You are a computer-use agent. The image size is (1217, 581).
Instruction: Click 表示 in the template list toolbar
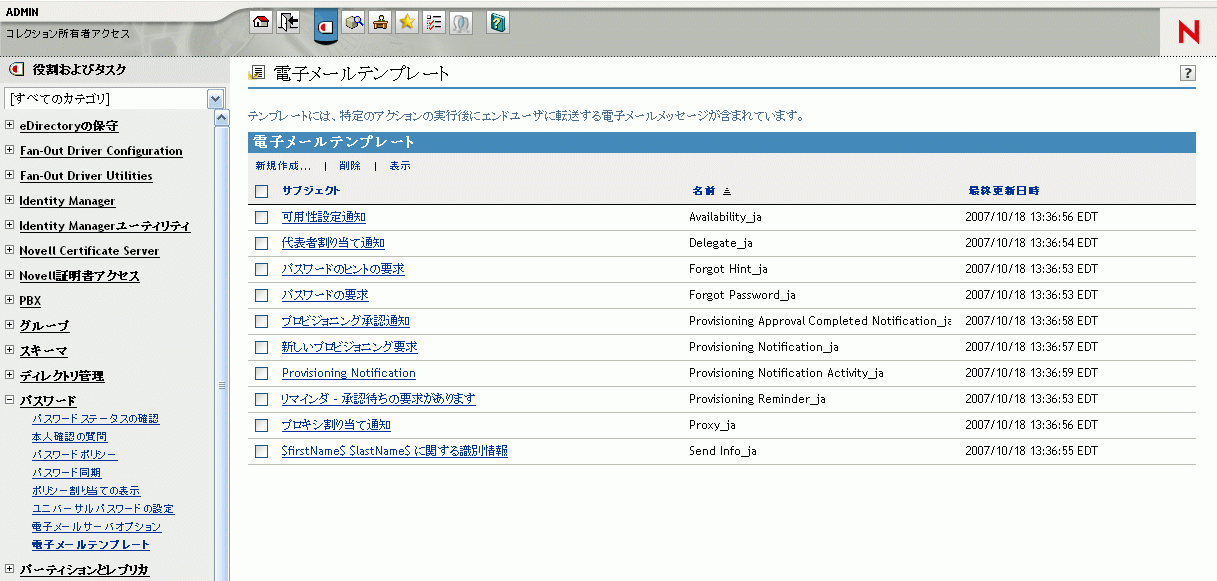point(399,165)
